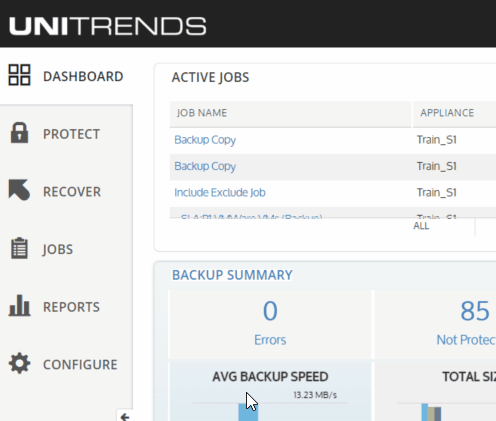Viewport: 496px width, 421px height.
Task: Click the Jobs clipboard icon
Action: click(x=19, y=248)
